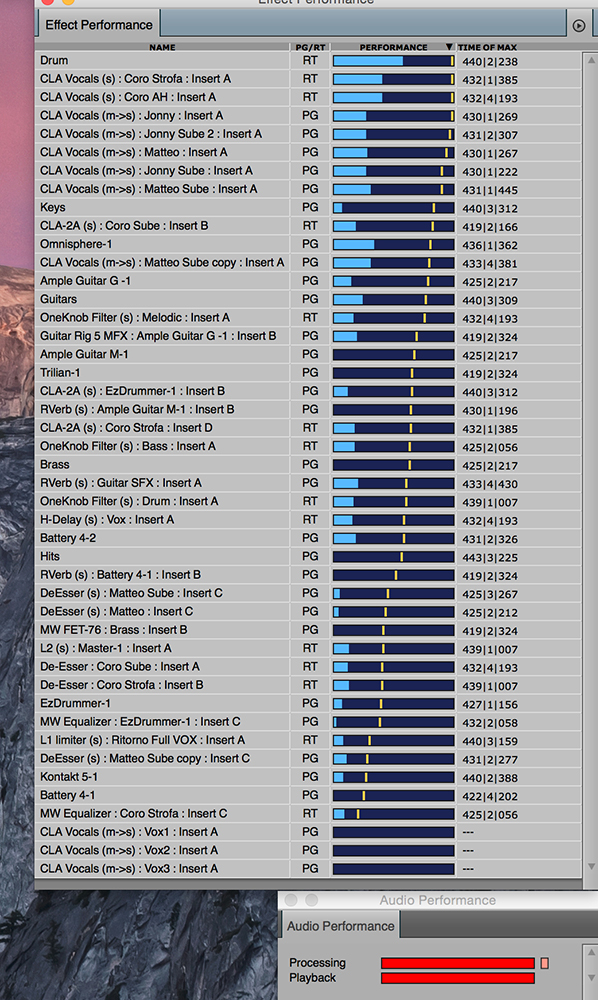The height and width of the screenshot is (1000, 598).
Task: Click the RT cell in the Drum row
Action: click(x=310, y=61)
